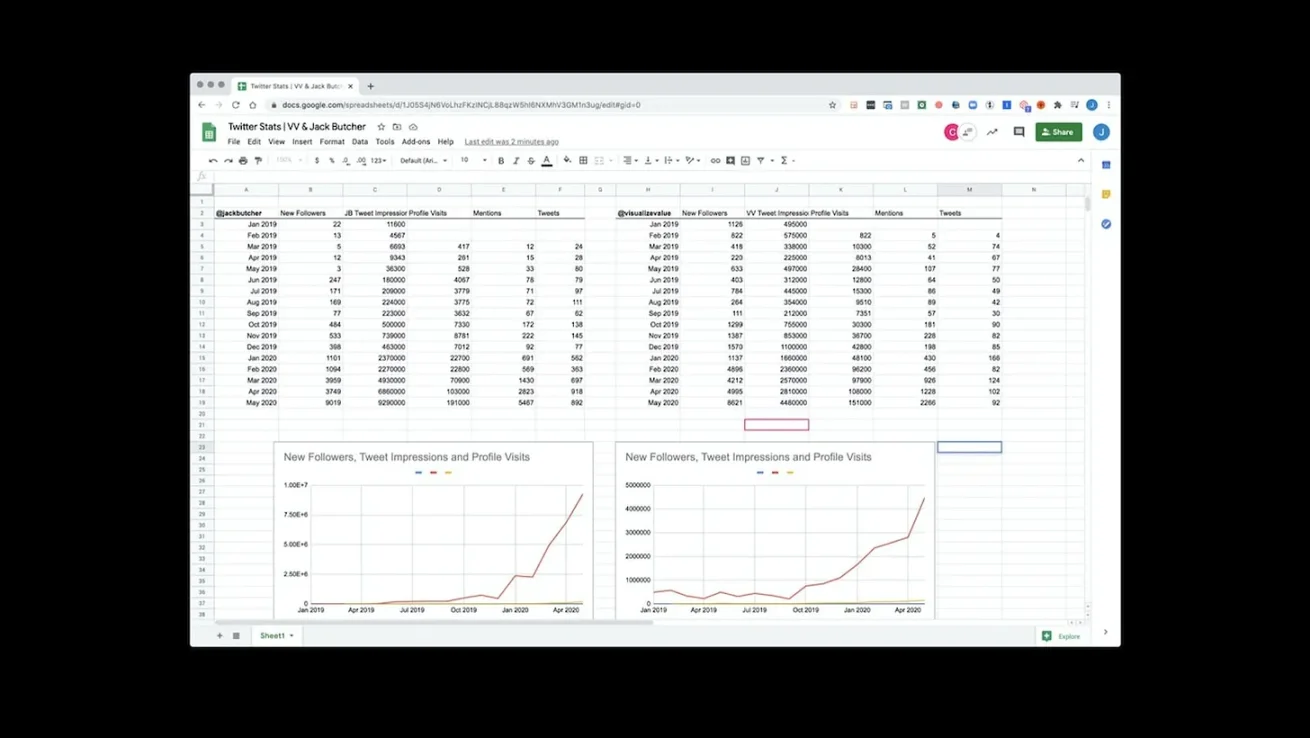1310x738 pixels.
Task: Open the Format menu
Action: 332,142
